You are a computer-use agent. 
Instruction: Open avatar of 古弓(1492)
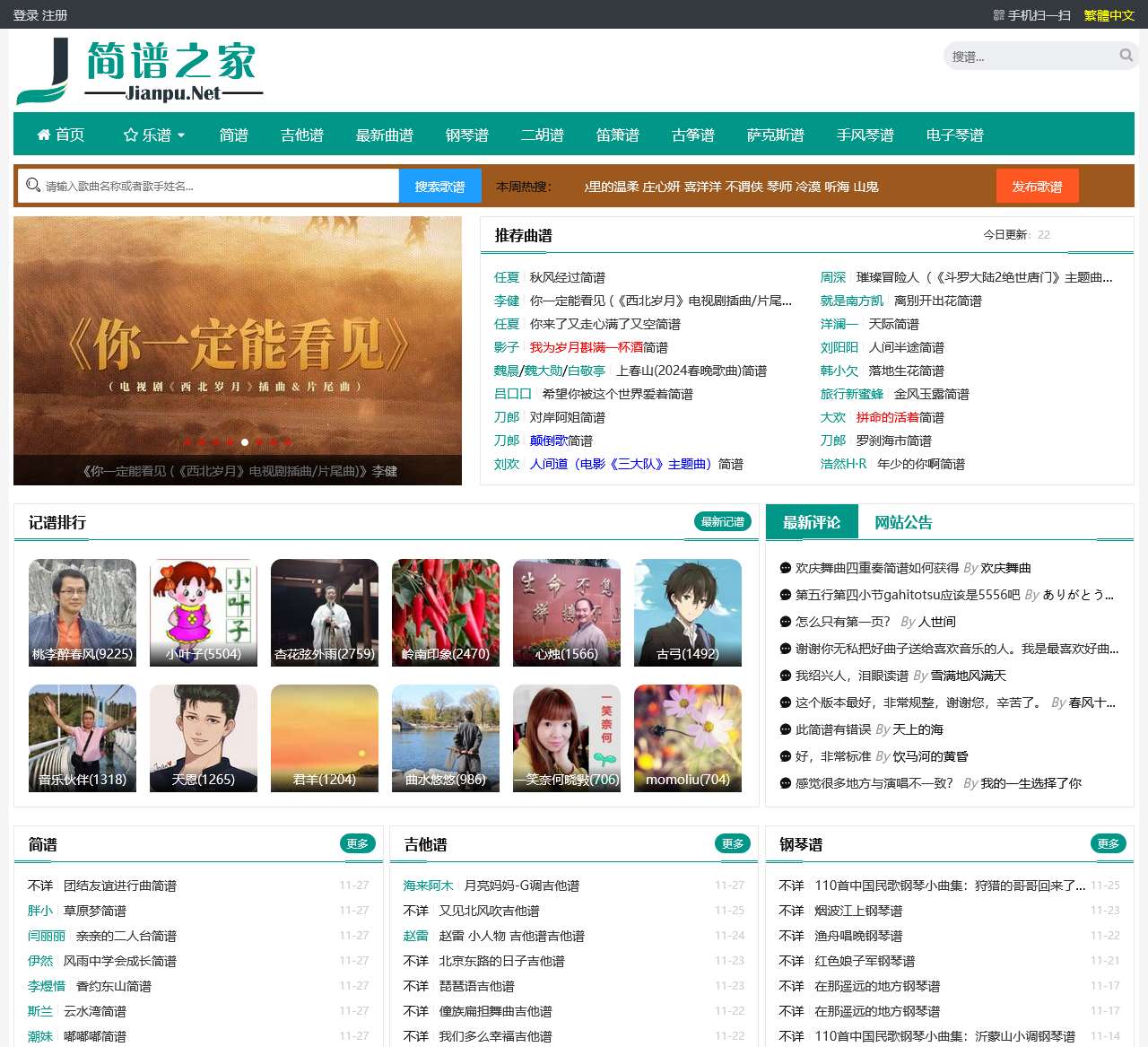click(688, 613)
